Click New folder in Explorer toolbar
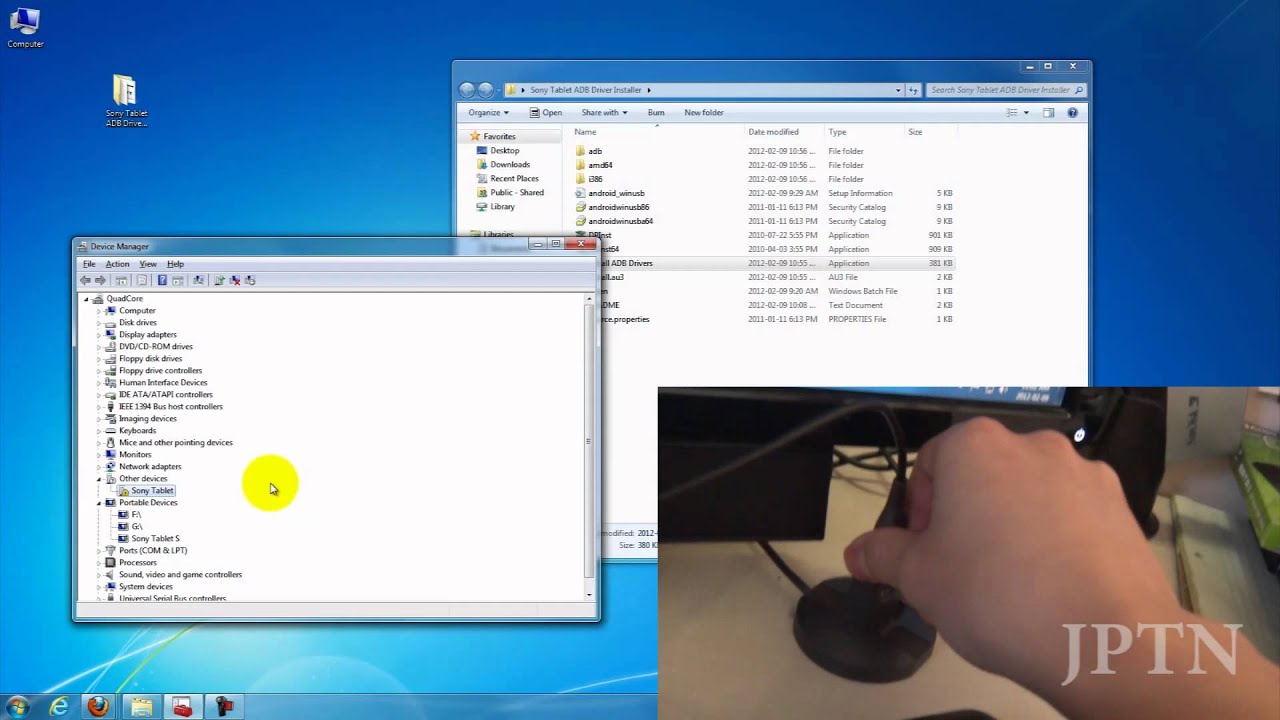 point(704,113)
